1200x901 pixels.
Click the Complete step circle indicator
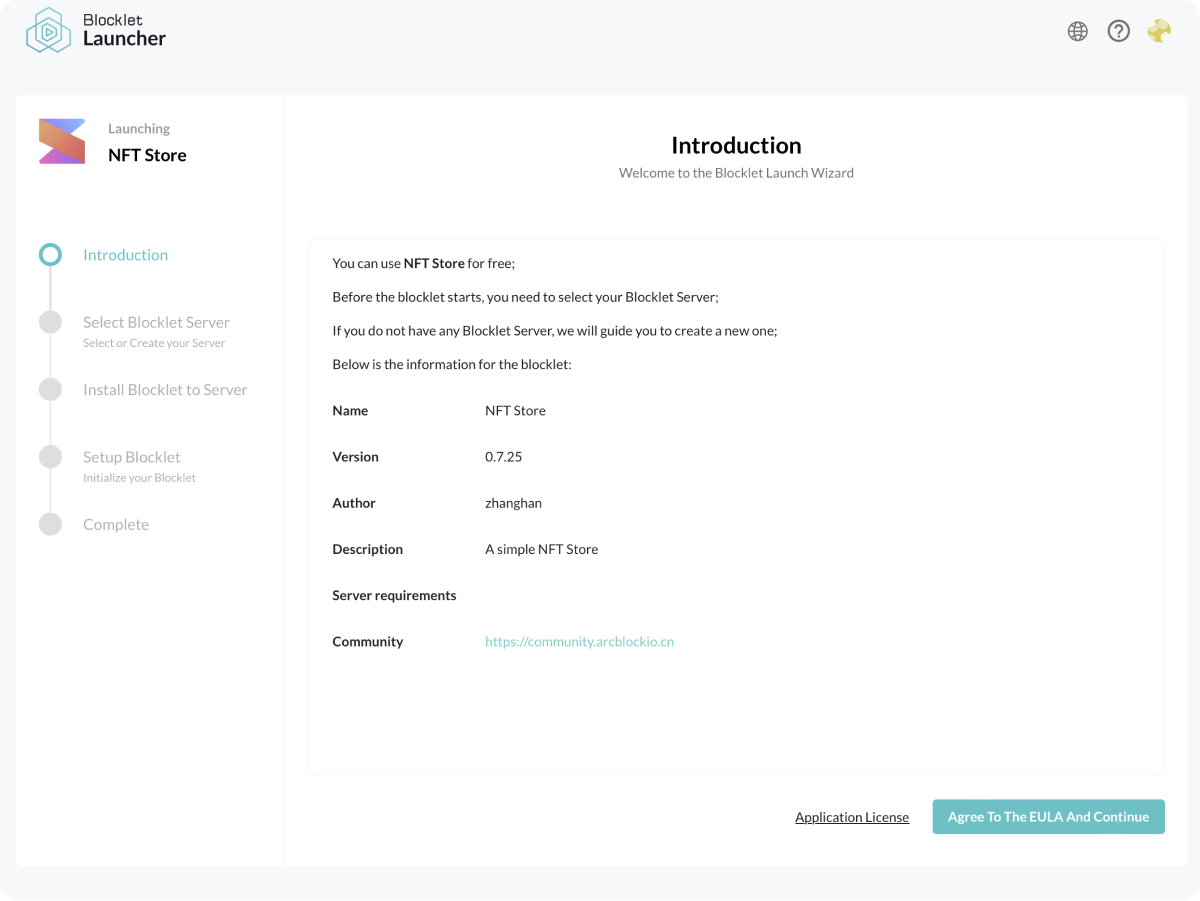tap(50, 523)
